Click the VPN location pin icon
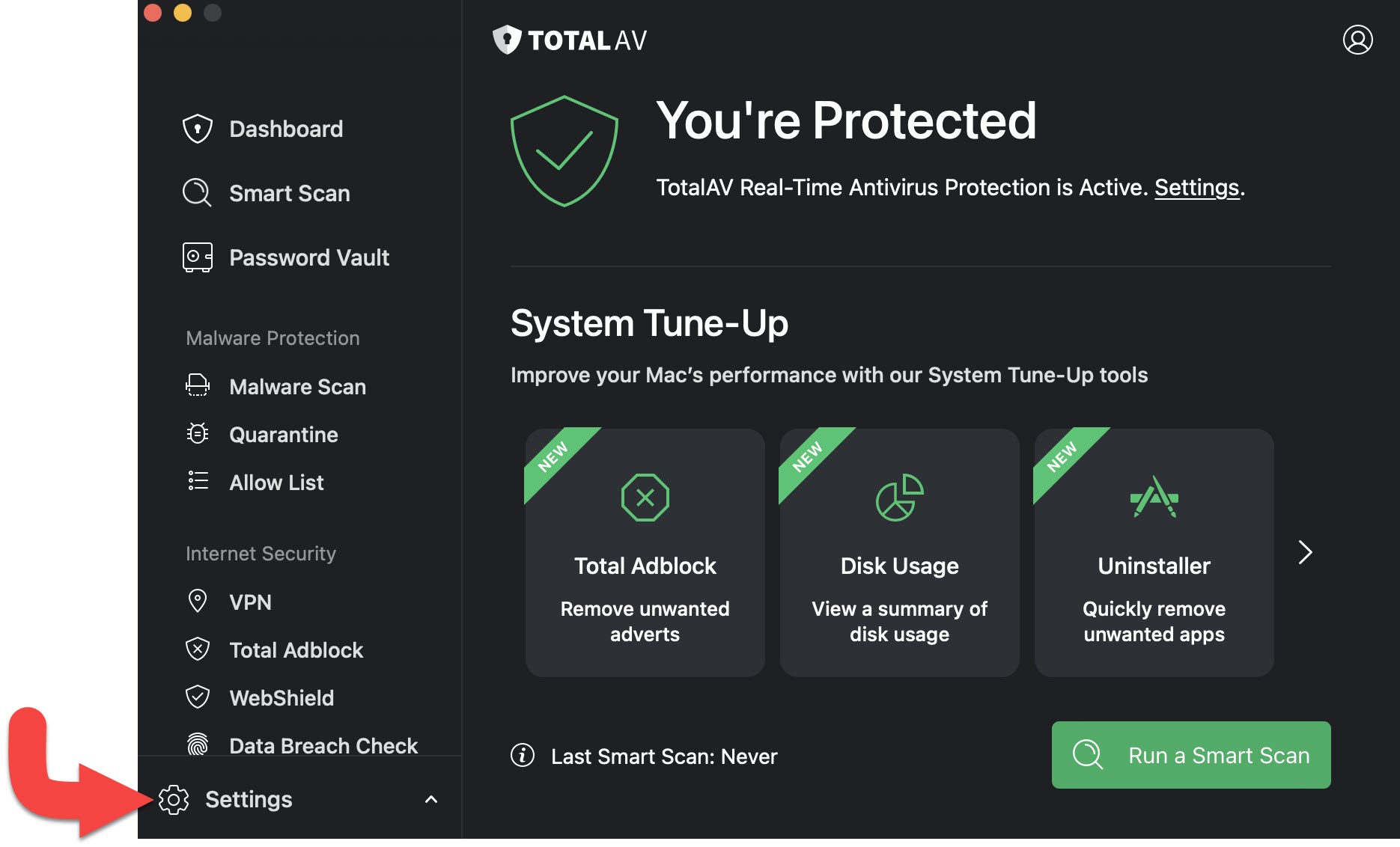The height and width of the screenshot is (847, 1400). point(198,601)
